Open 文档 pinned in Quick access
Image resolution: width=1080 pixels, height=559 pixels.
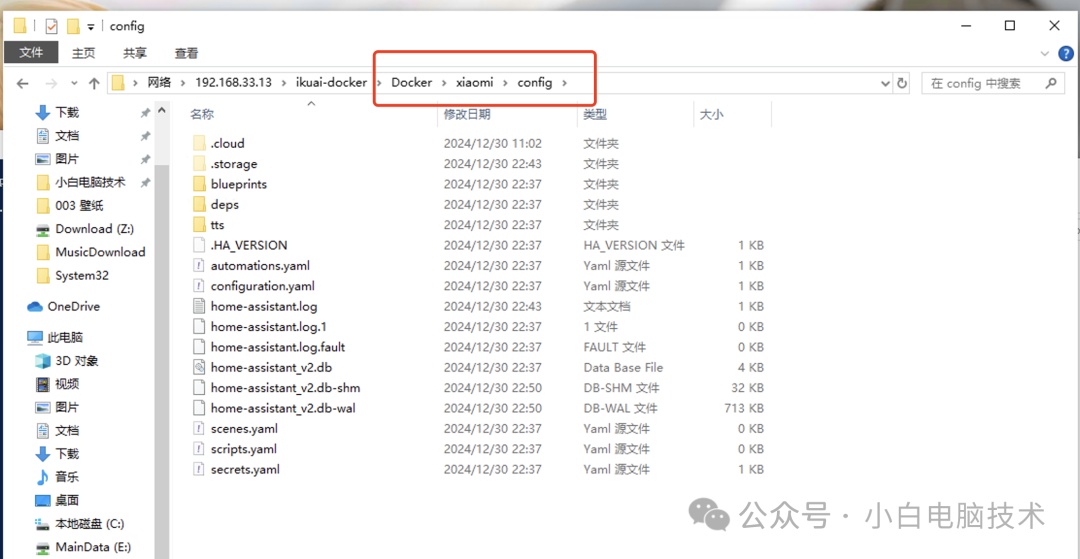[x=67, y=136]
